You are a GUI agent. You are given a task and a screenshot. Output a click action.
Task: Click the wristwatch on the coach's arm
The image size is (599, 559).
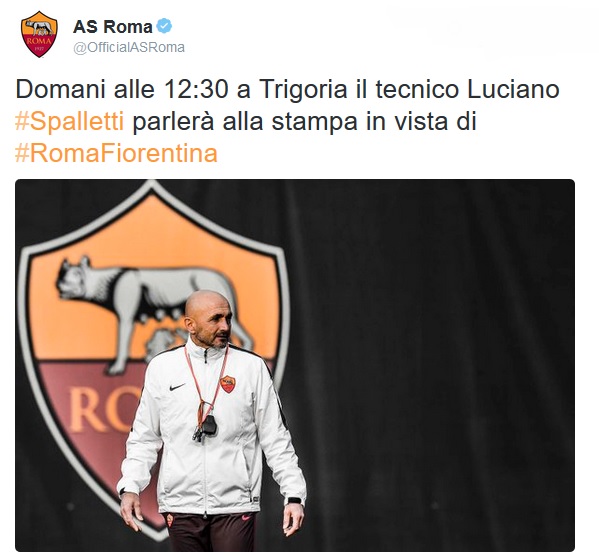point(295,501)
